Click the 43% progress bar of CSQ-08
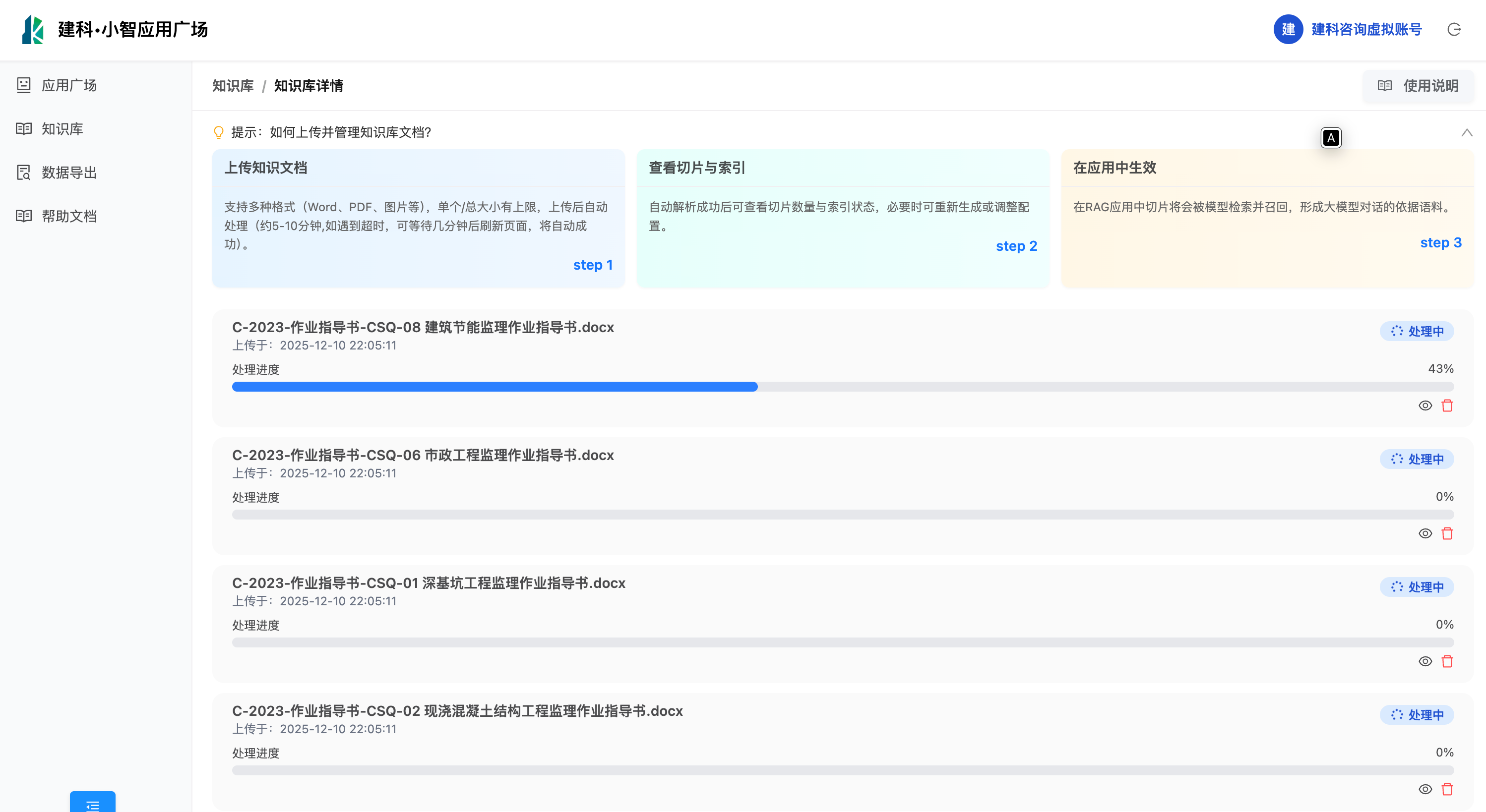Viewport: 1486px width, 812px height. click(x=842, y=386)
